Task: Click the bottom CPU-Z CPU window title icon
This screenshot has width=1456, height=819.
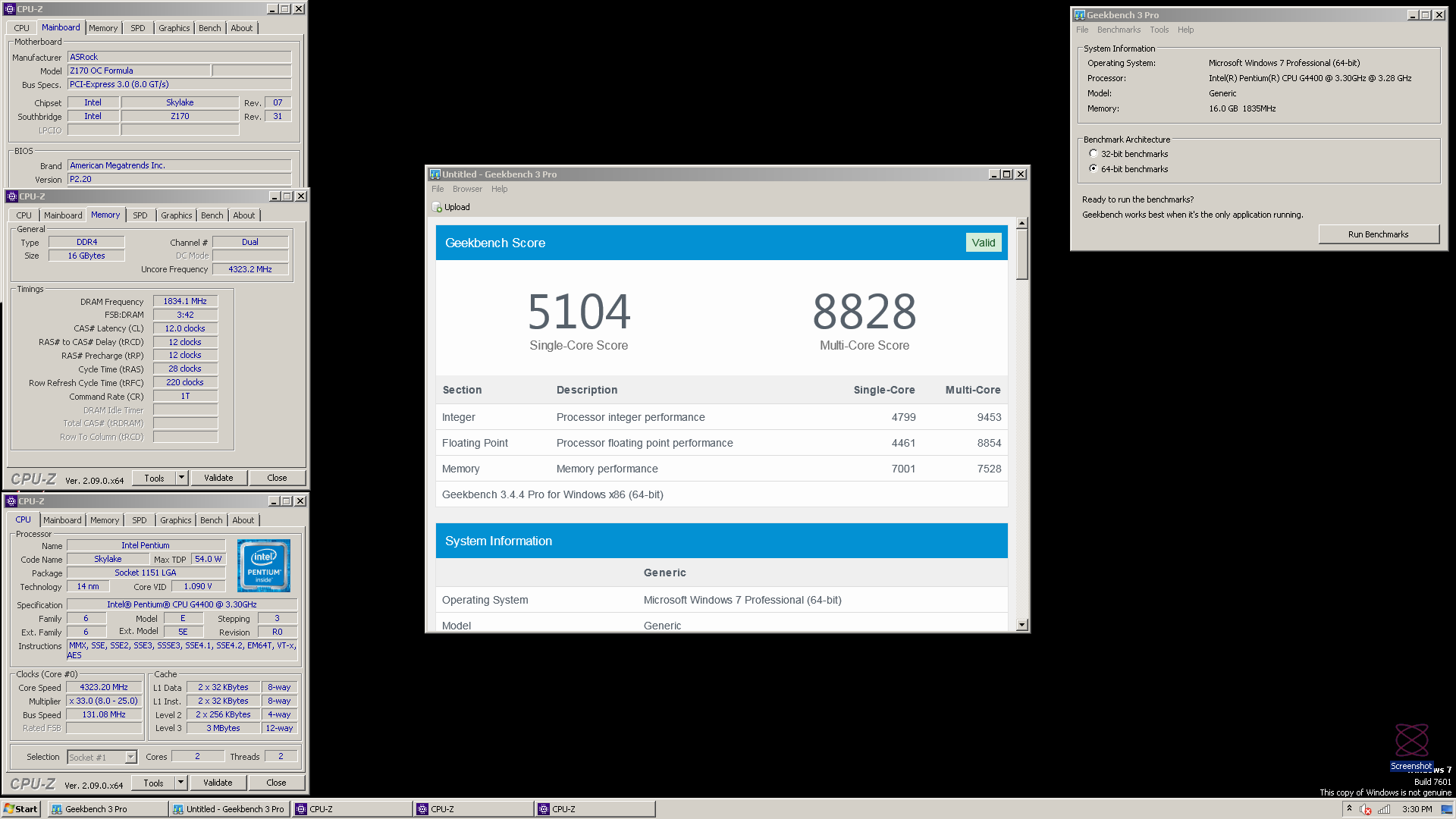Action: pos(11,501)
